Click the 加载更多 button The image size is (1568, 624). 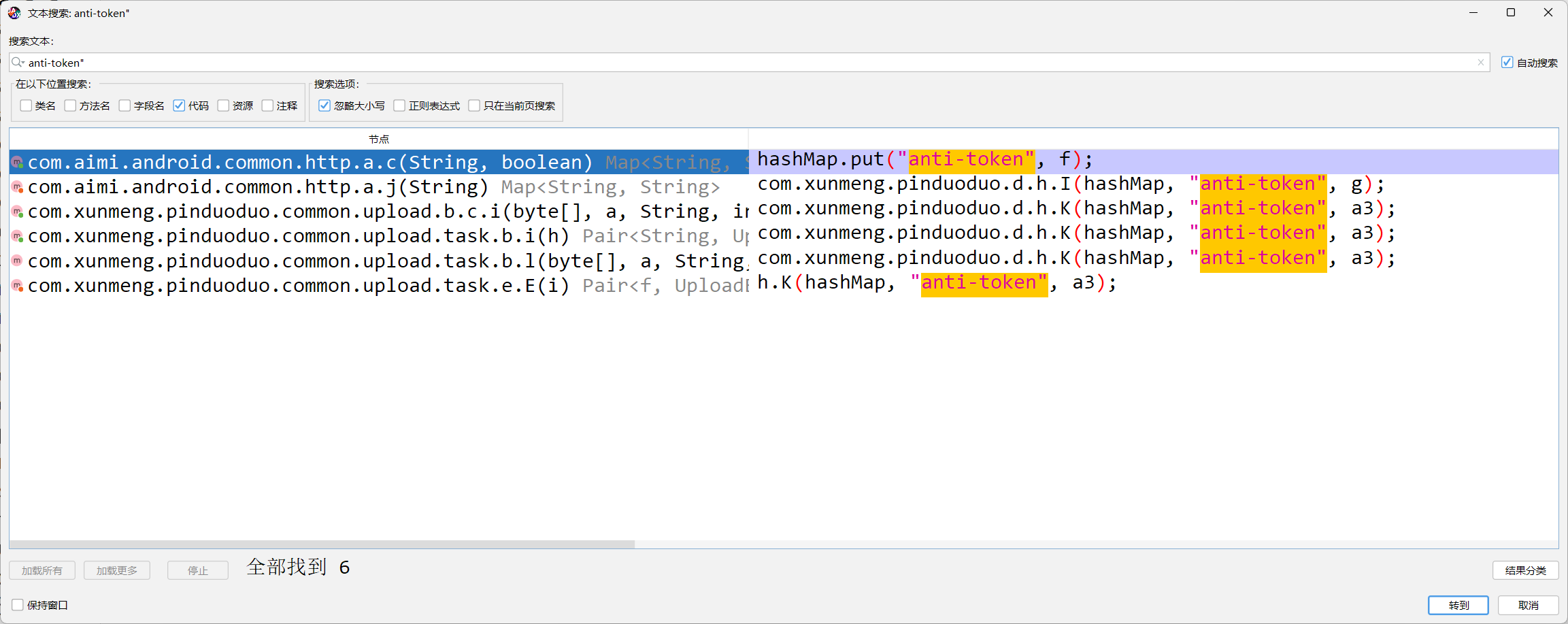point(117,570)
